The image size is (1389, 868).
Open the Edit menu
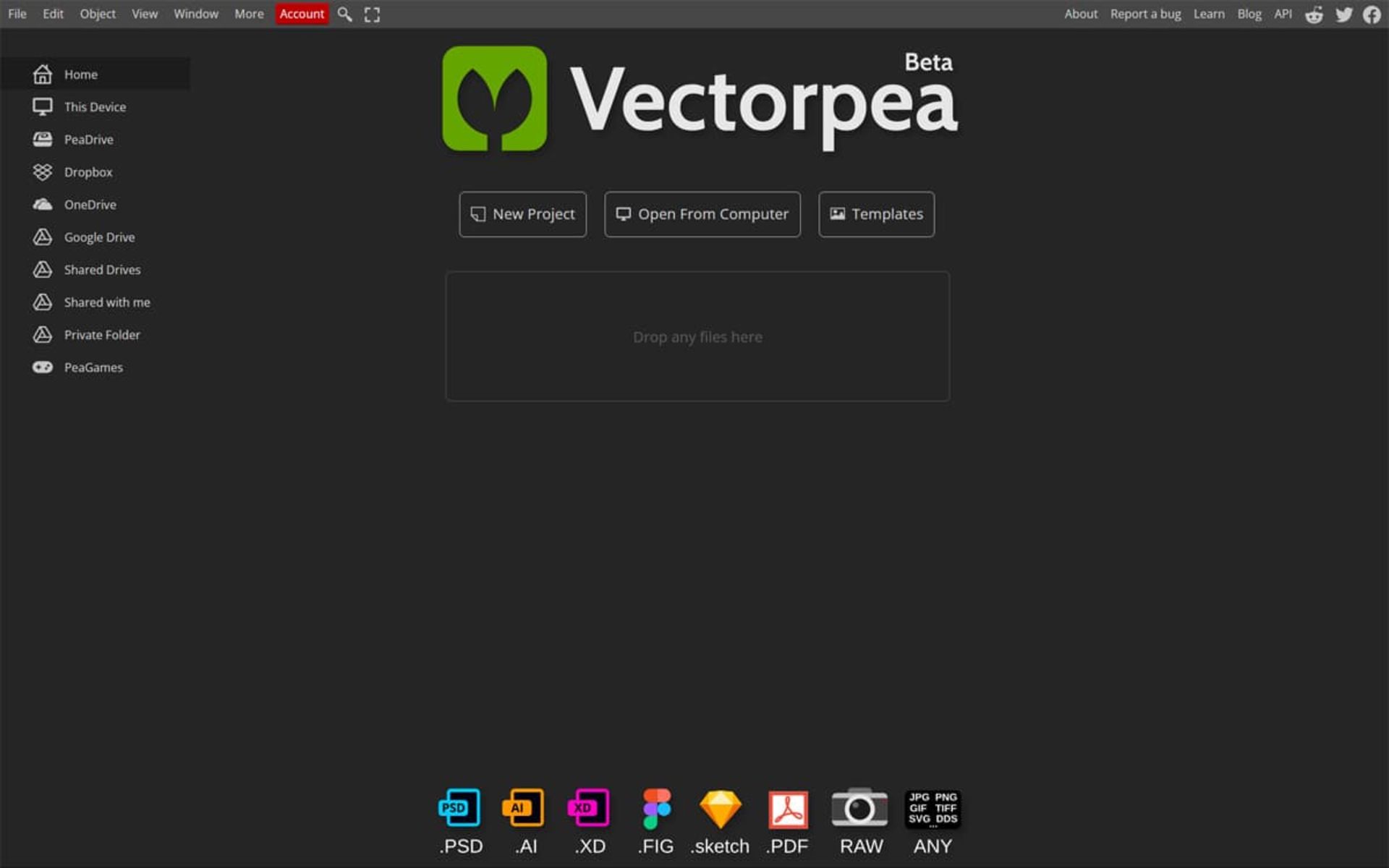(53, 14)
